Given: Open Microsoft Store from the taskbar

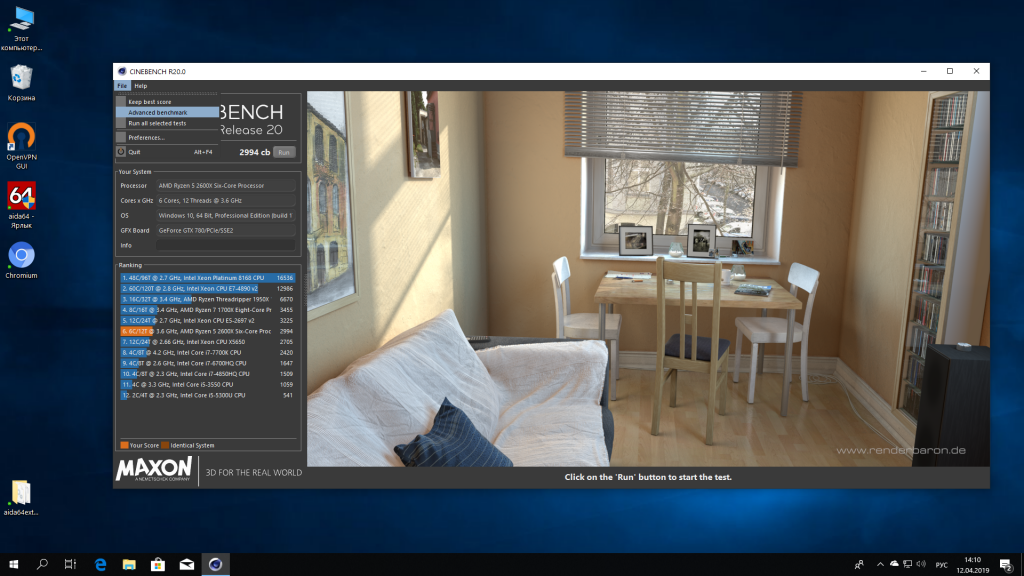Looking at the screenshot, I should click(x=158, y=565).
